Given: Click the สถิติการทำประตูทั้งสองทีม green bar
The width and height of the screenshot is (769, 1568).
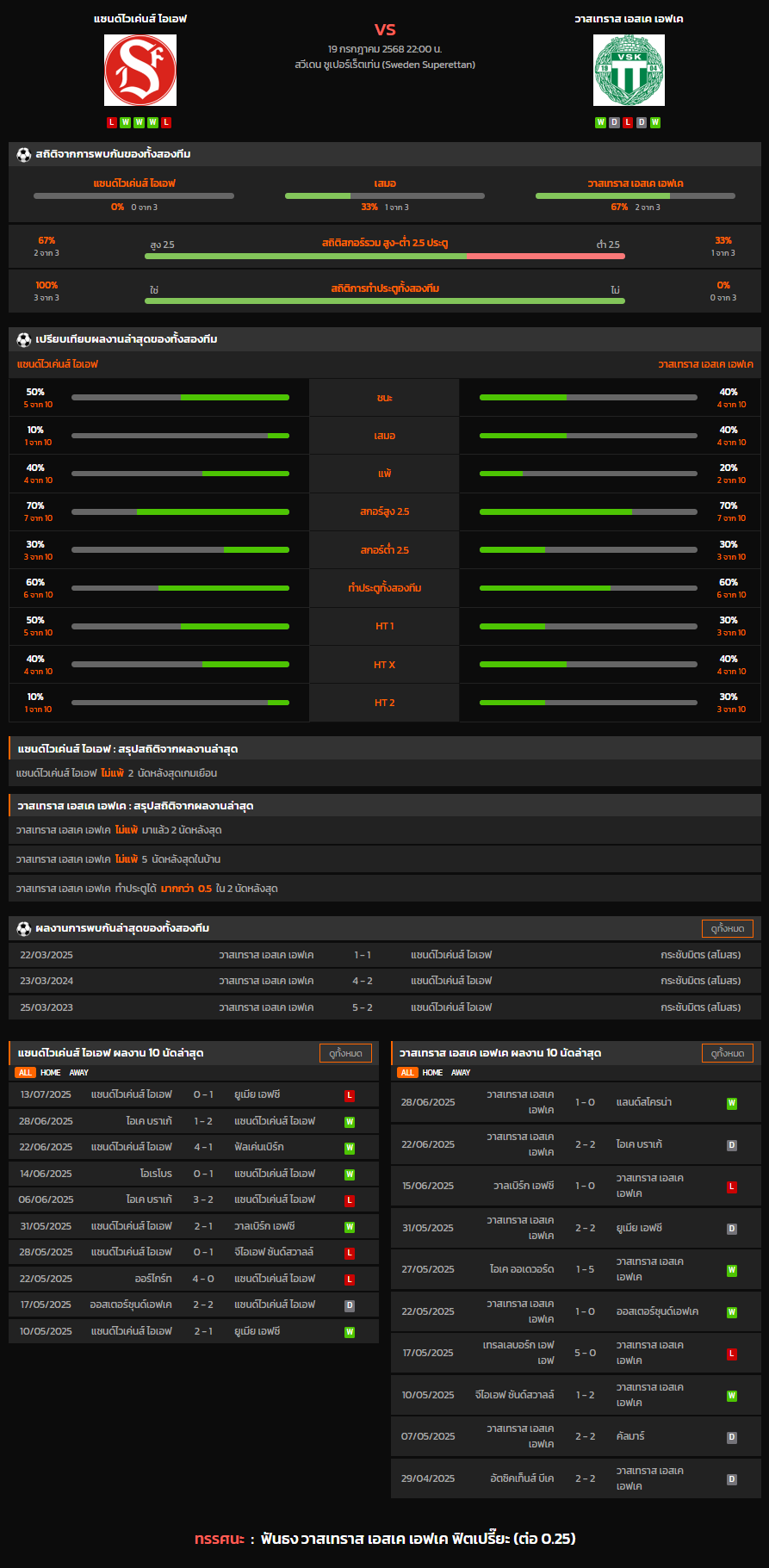Looking at the screenshot, I should pyautogui.click(x=385, y=301).
